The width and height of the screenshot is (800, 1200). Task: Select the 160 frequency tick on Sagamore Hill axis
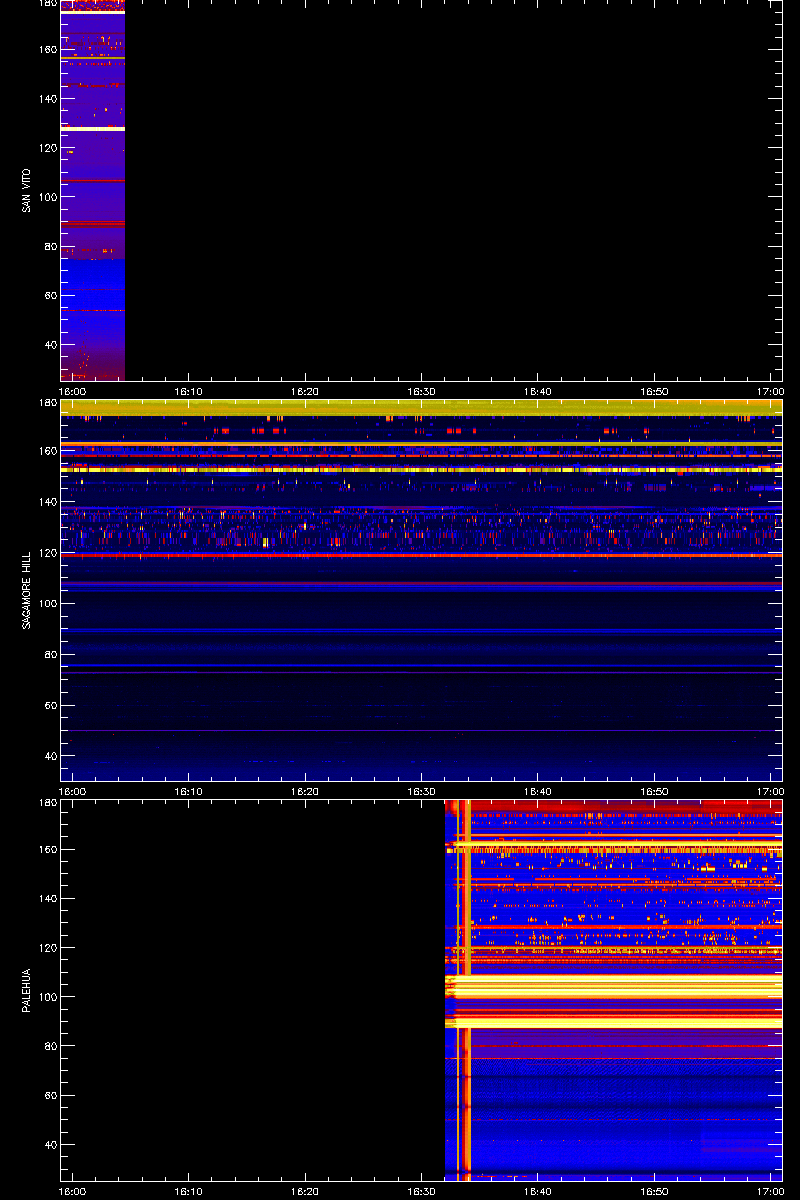click(47, 451)
